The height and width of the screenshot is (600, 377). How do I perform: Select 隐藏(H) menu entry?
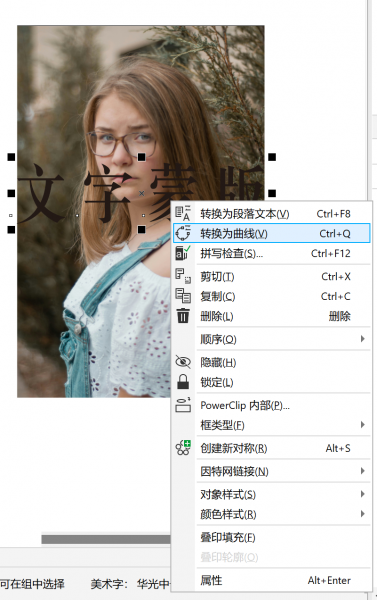coord(272,362)
